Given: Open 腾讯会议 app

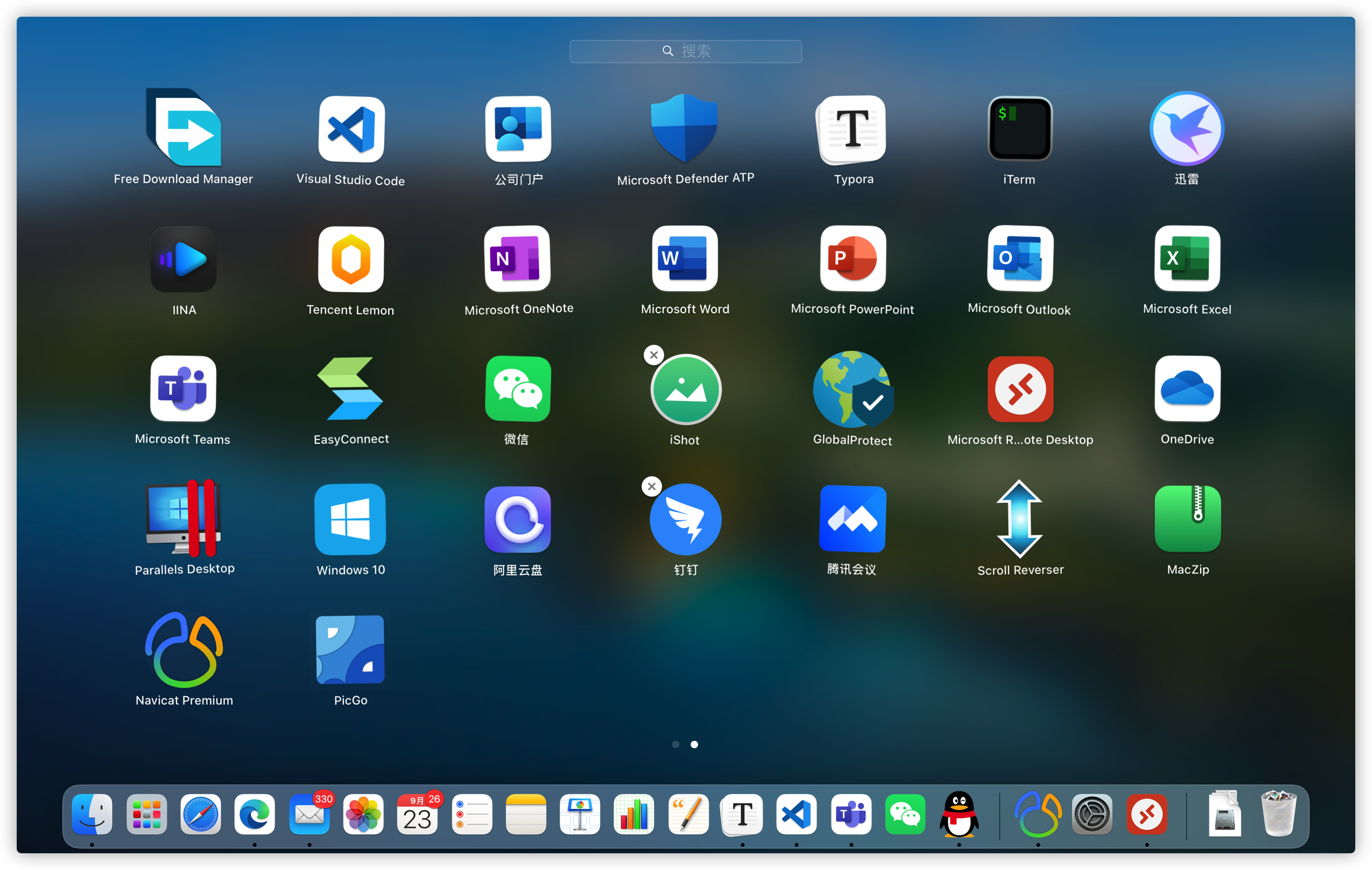Looking at the screenshot, I should coord(852,519).
